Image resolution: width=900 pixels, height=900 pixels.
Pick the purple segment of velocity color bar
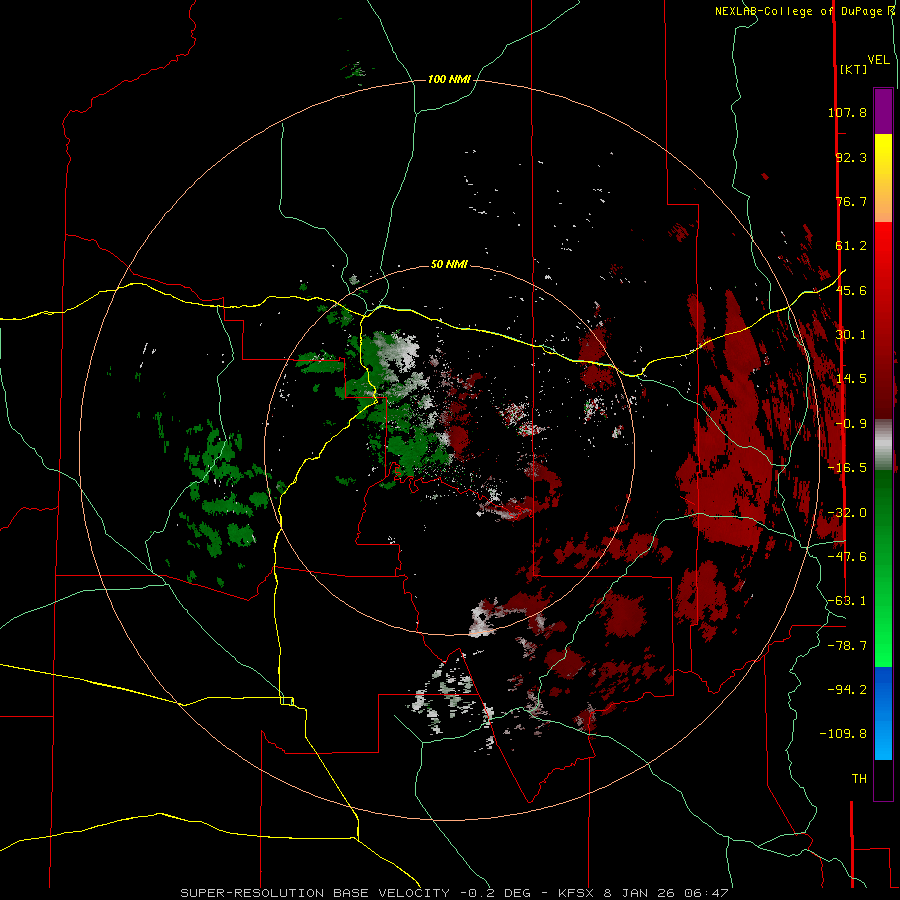(883, 111)
